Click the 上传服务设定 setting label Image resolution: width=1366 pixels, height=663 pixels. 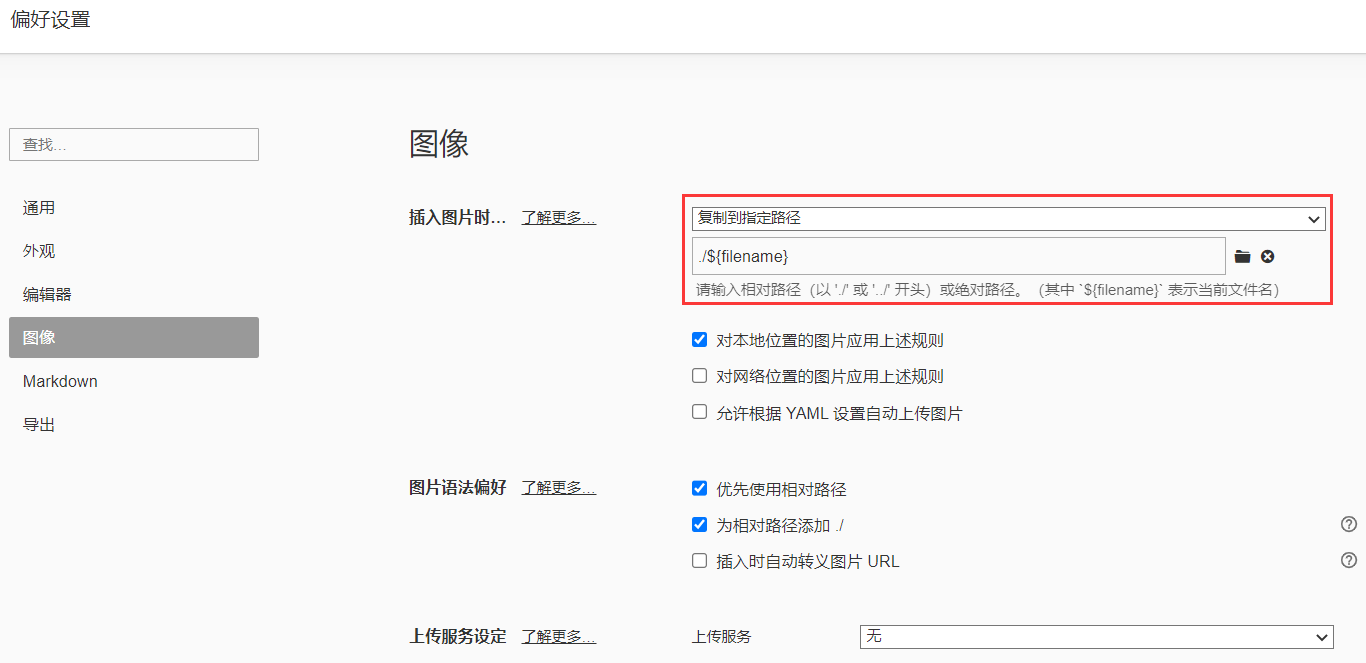(458, 636)
